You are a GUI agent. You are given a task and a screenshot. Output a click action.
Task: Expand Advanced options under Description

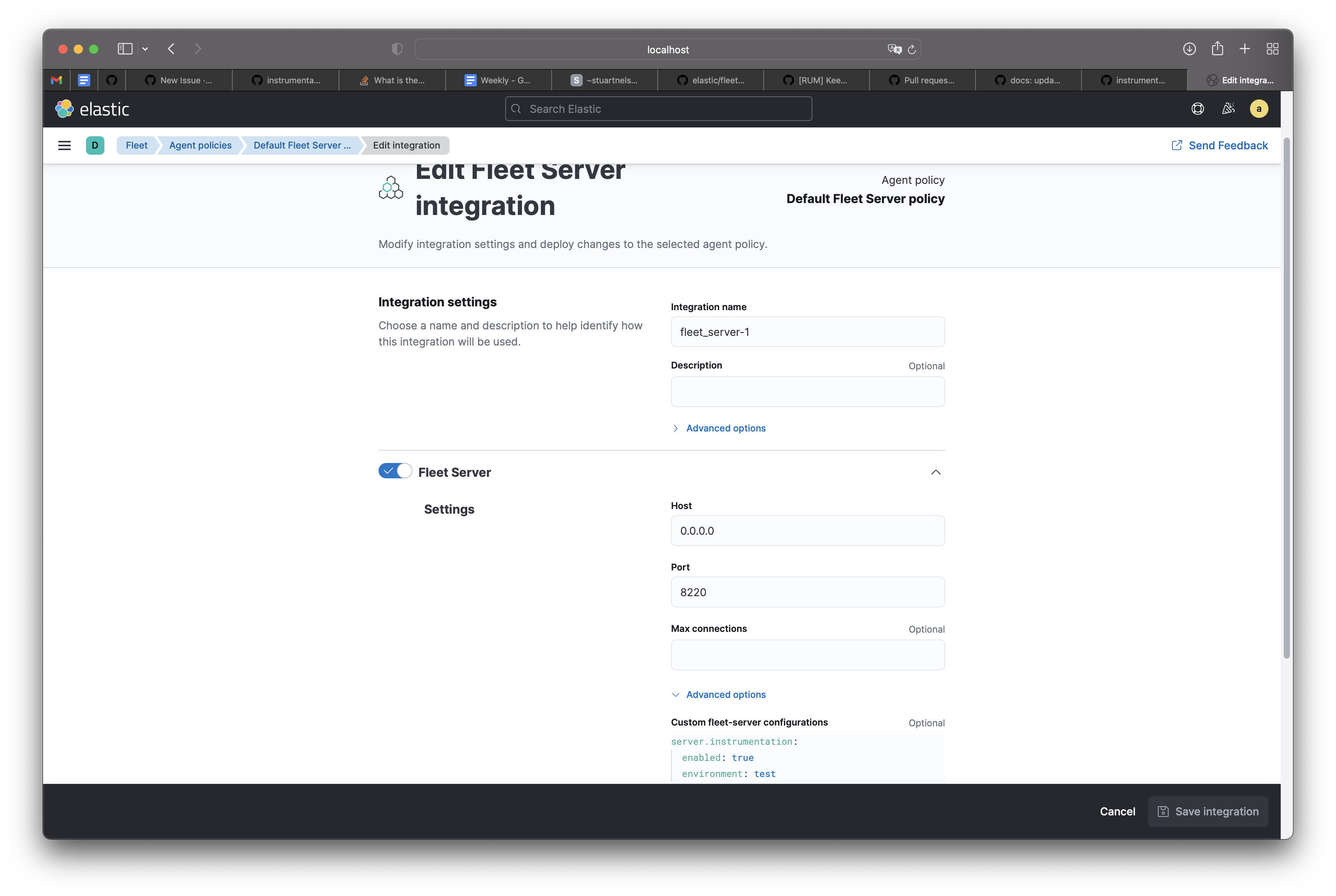coord(725,428)
